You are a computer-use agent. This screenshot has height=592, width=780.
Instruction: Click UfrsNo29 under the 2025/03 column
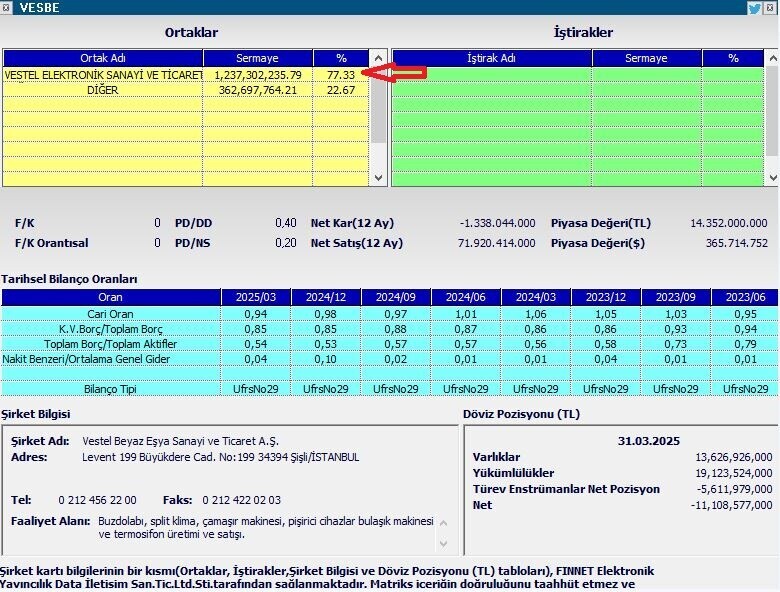256,389
